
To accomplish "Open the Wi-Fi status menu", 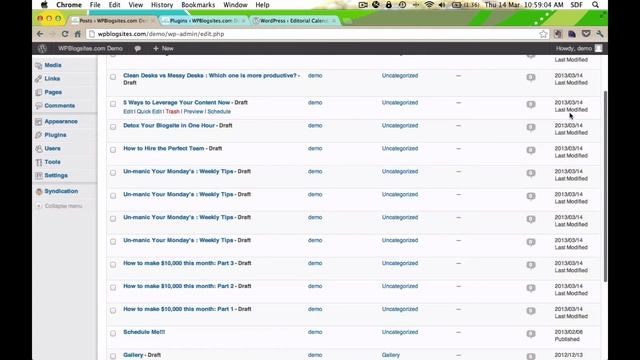I will click(429, 5).
